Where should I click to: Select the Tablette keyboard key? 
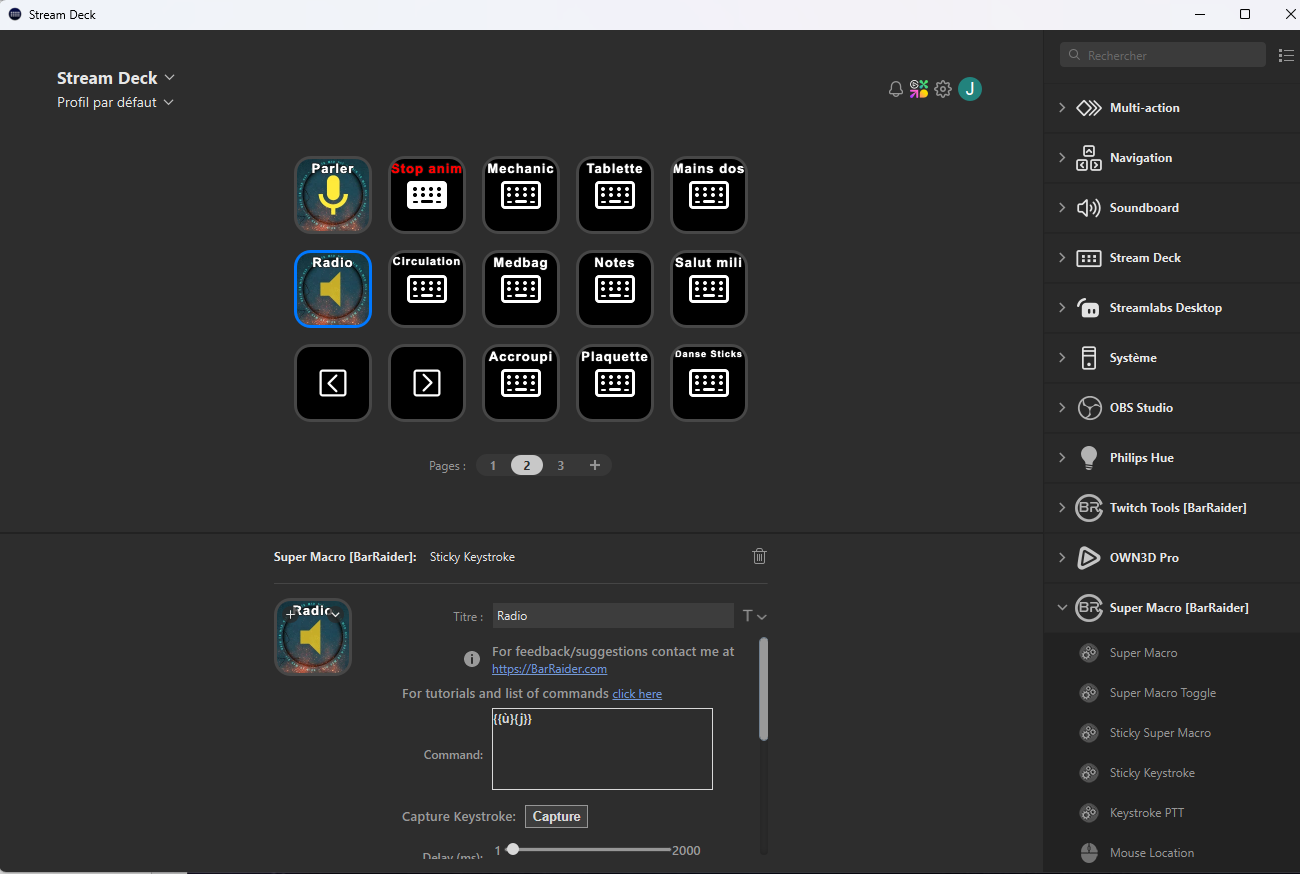[x=615, y=195]
